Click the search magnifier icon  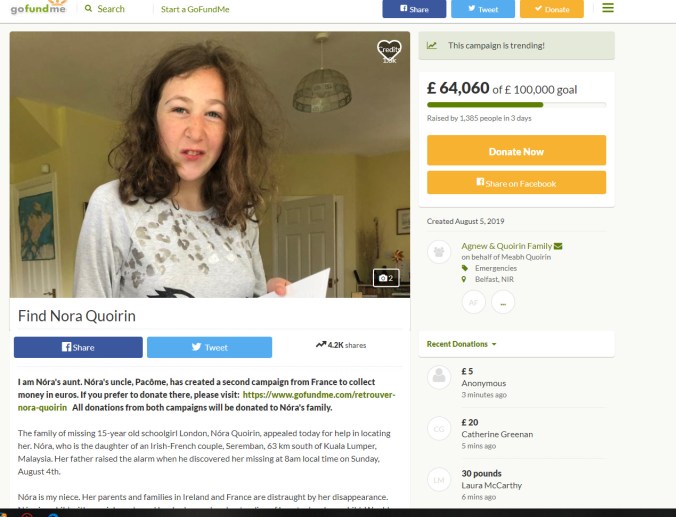88,8
